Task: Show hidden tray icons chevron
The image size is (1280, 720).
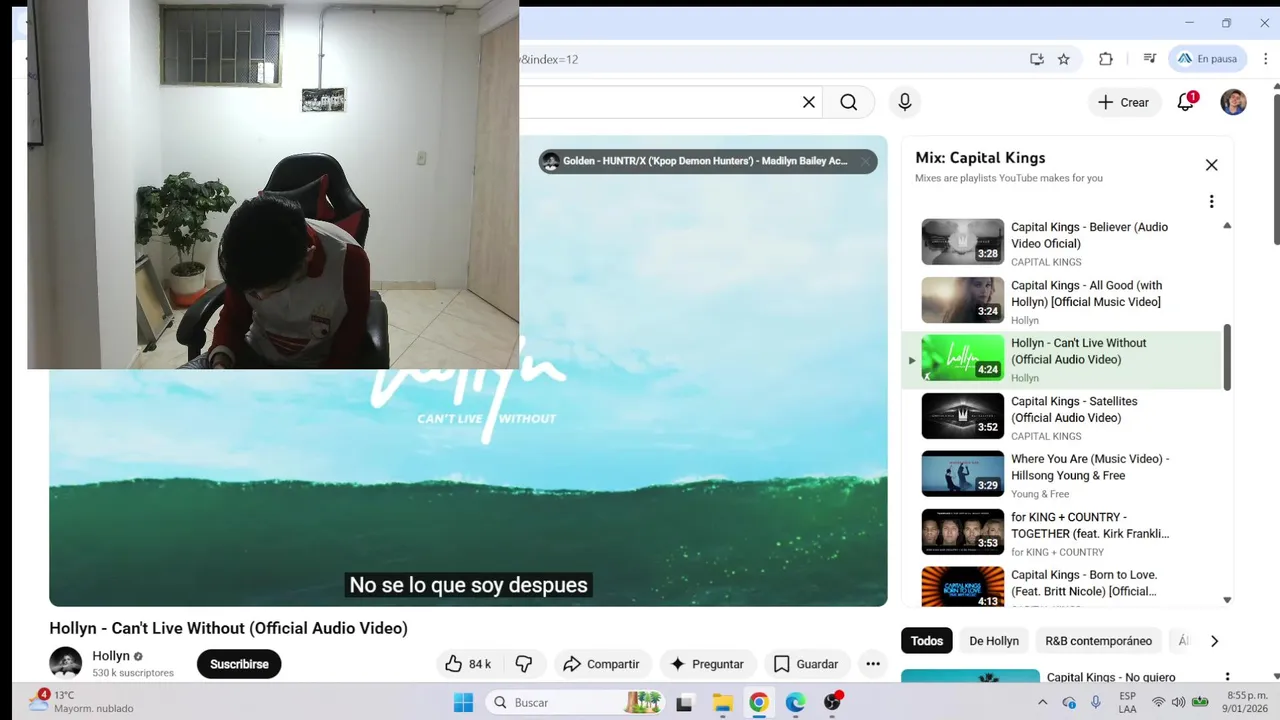Action: (1042, 703)
